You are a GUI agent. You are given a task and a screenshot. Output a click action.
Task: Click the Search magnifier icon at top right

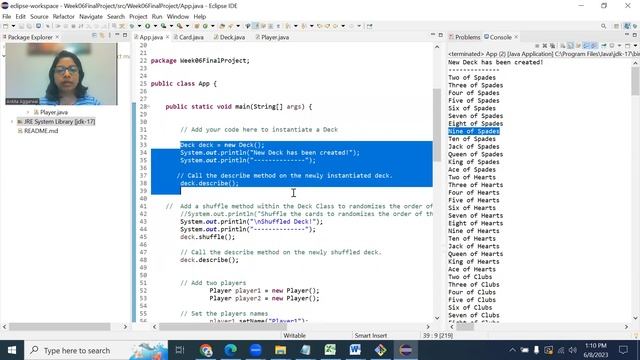[603, 26]
